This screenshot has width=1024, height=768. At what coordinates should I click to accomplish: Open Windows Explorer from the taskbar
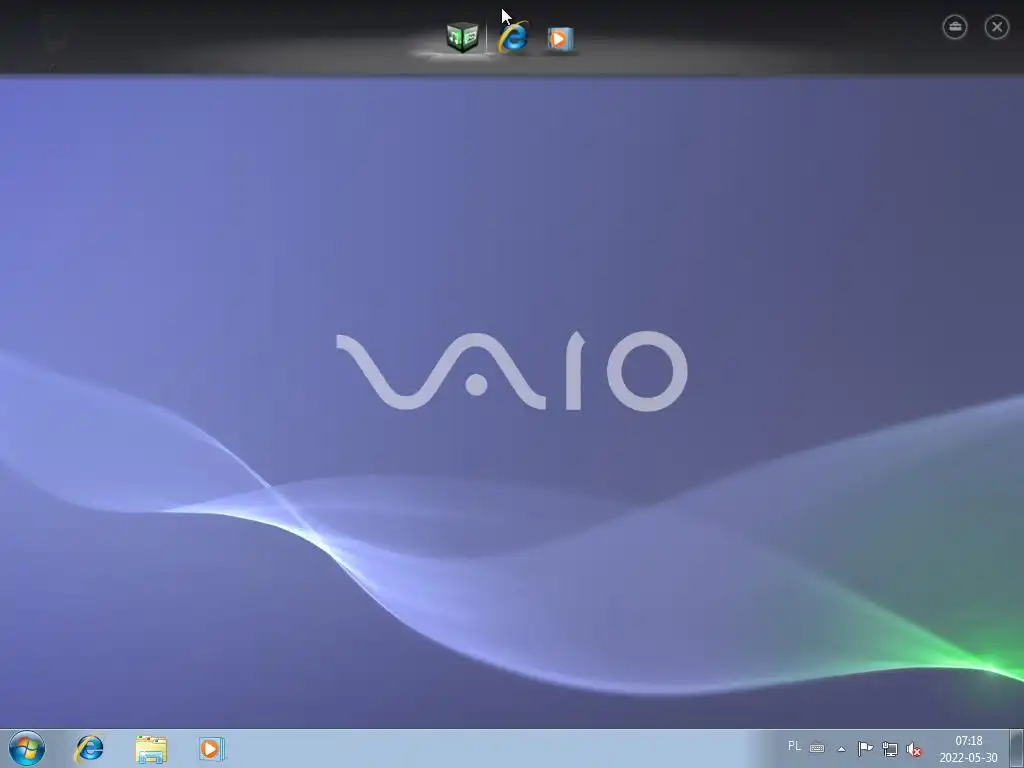151,749
